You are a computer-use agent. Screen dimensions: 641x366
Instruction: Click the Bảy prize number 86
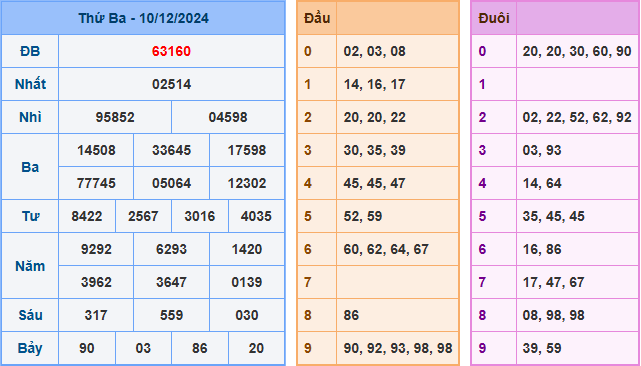pyautogui.click(x=199, y=348)
